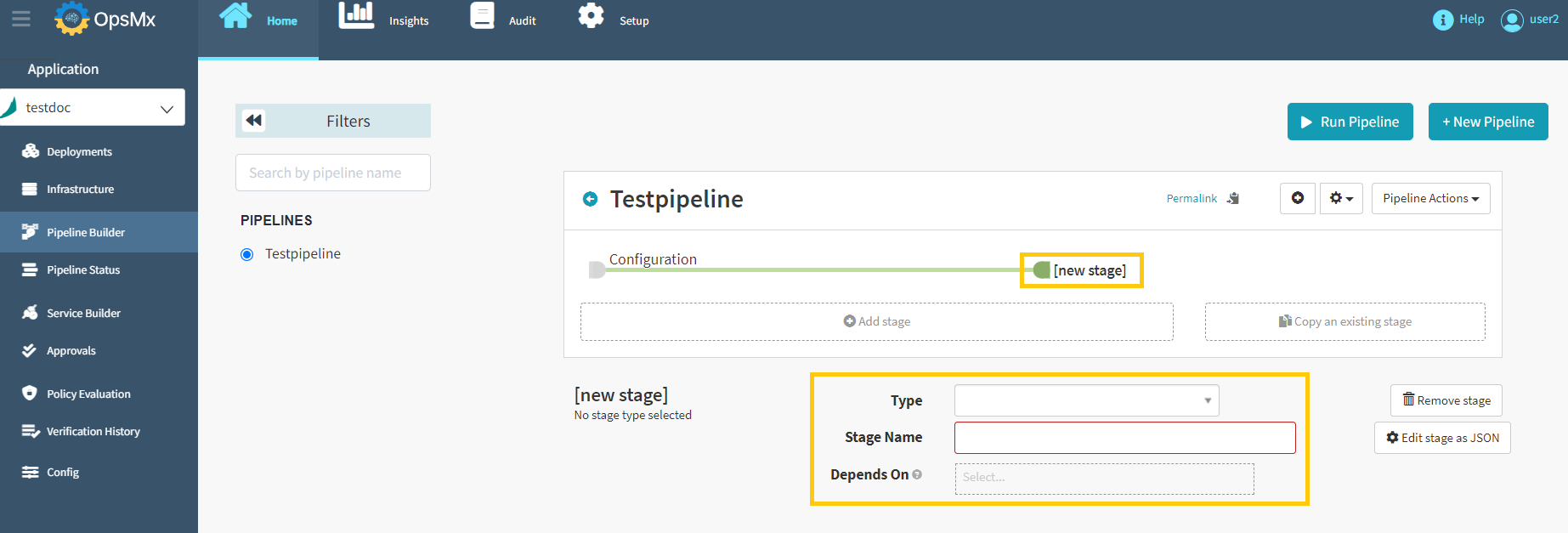Open the stage Type dropdown
Viewport: 1568px width, 533px height.
[1086, 400]
